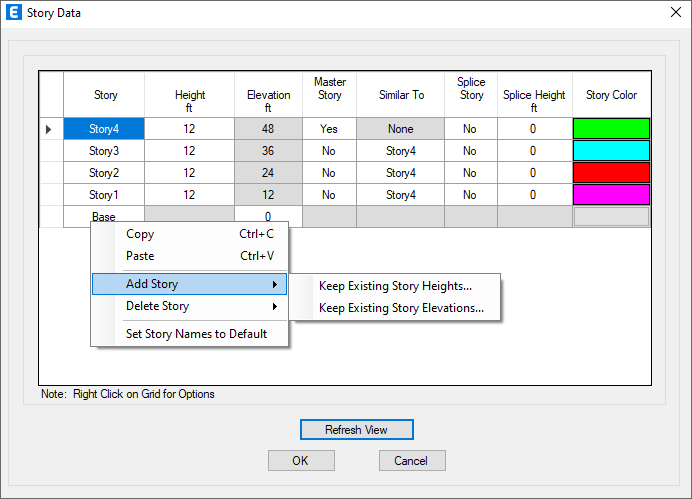The height and width of the screenshot is (499, 692).
Task: Click the Refresh View button
Action: 357,430
